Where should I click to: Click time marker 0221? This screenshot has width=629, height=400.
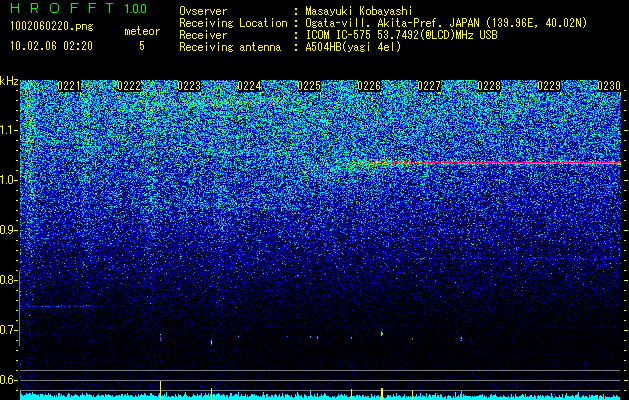click(x=69, y=86)
